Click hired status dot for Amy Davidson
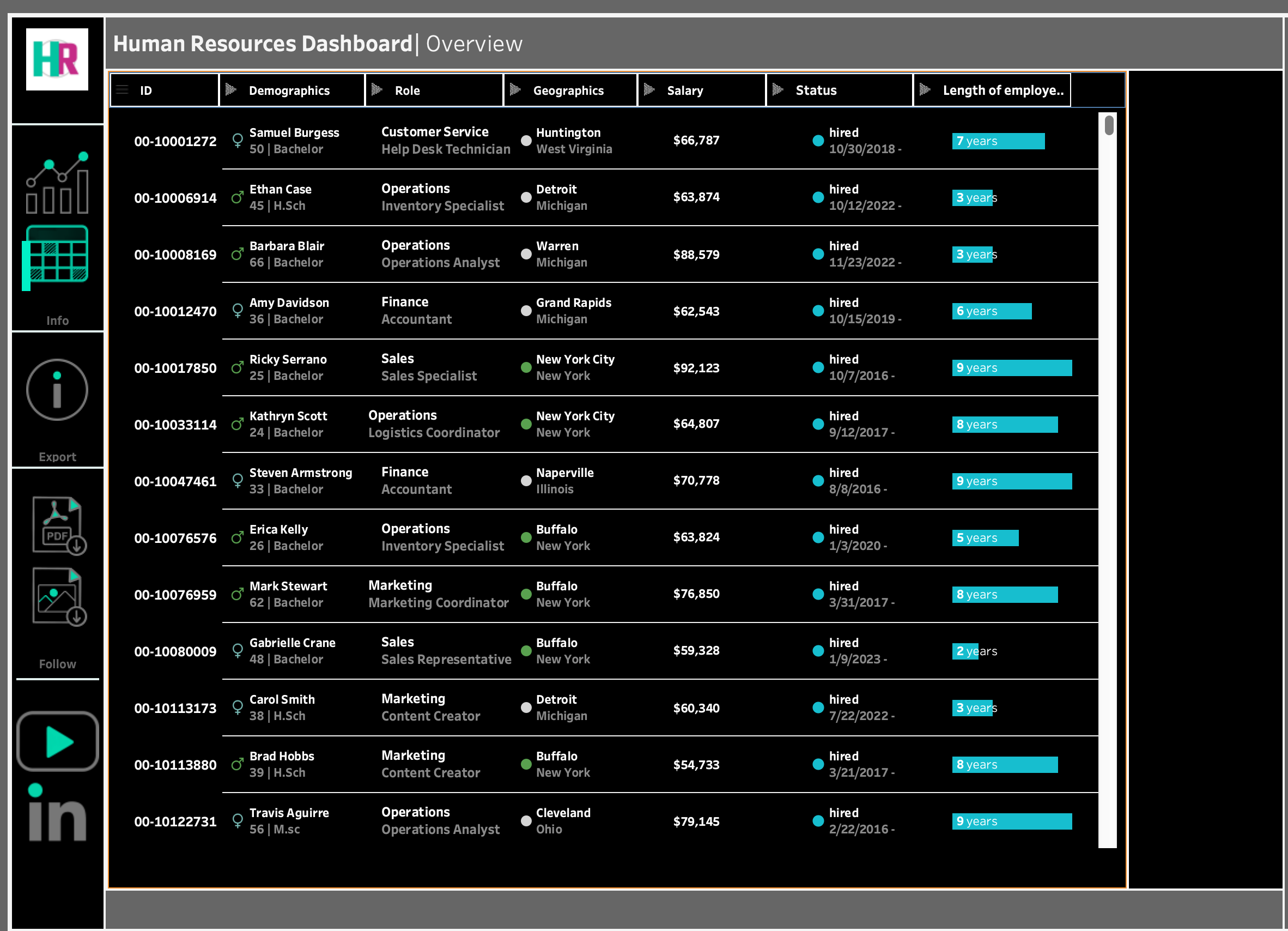This screenshot has height=931, width=1288. (x=818, y=311)
